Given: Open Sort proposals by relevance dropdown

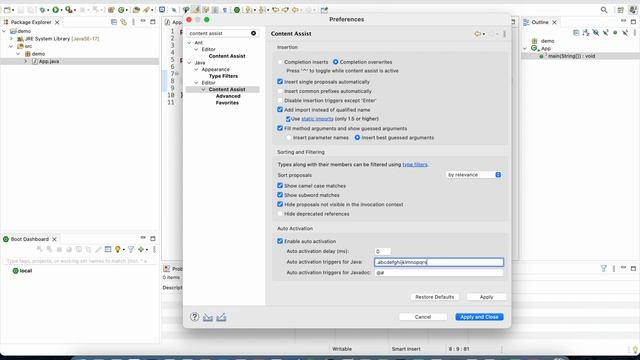Looking at the screenshot, I should tap(473, 175).
